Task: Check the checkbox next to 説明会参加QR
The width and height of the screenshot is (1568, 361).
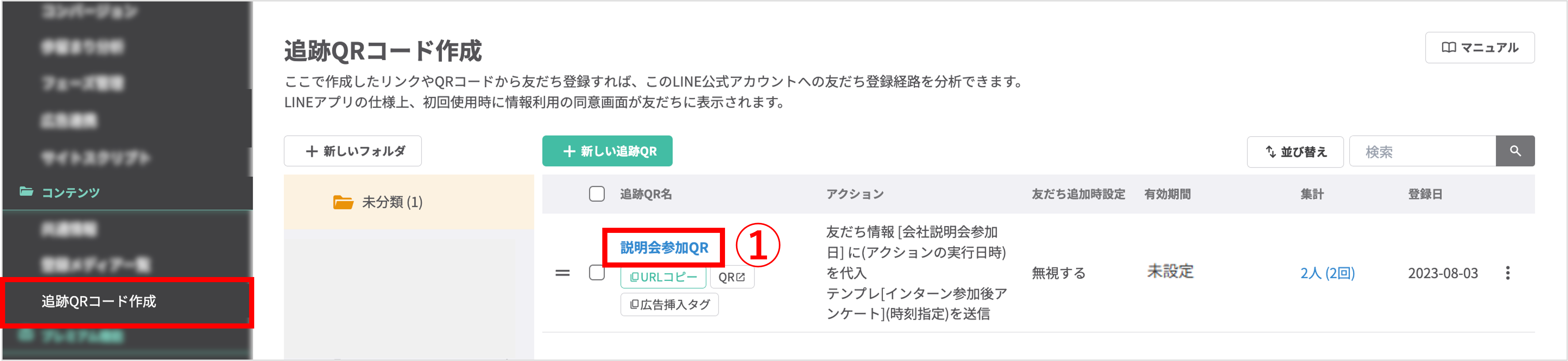Action: pos(596,273)
